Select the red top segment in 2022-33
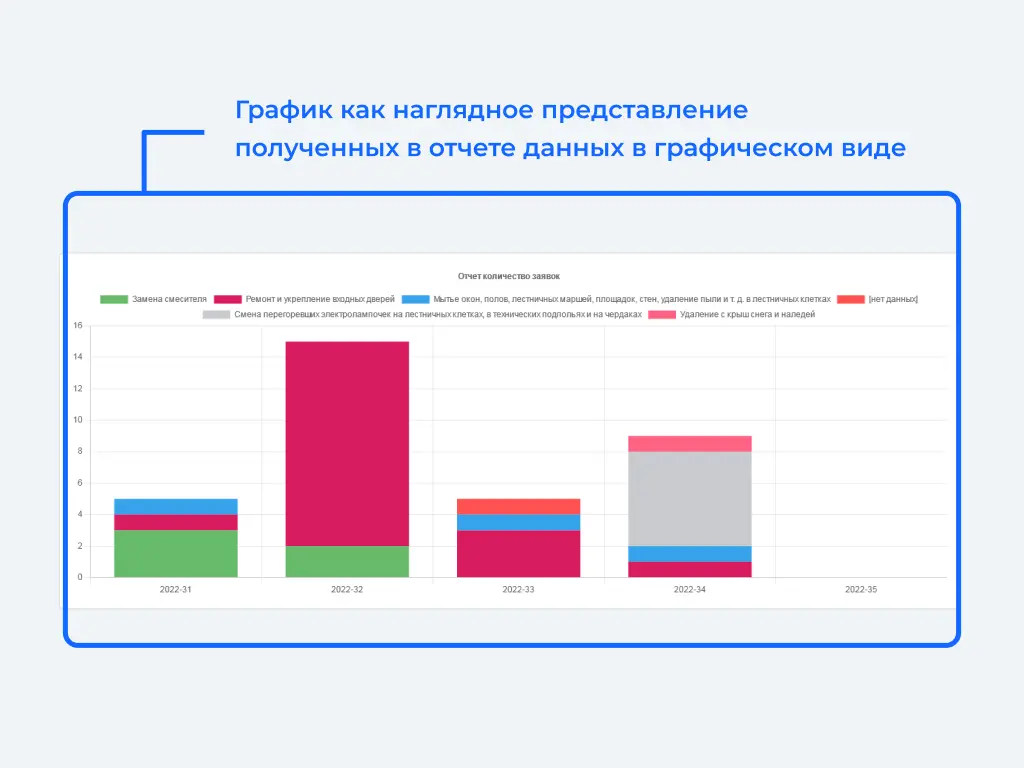 pos(518,506)
